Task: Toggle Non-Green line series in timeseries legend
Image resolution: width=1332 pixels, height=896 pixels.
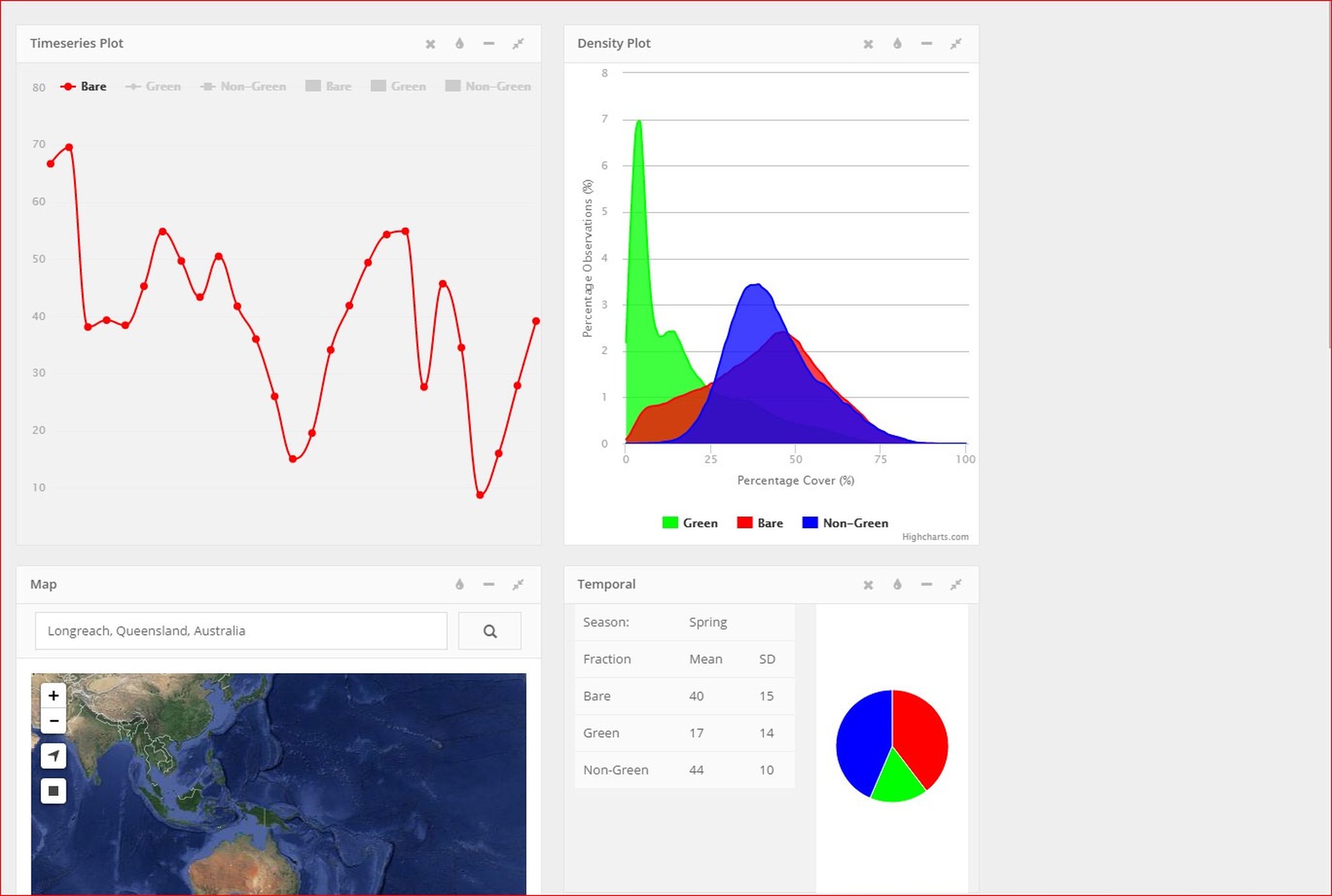Action: tap(252, 86)
